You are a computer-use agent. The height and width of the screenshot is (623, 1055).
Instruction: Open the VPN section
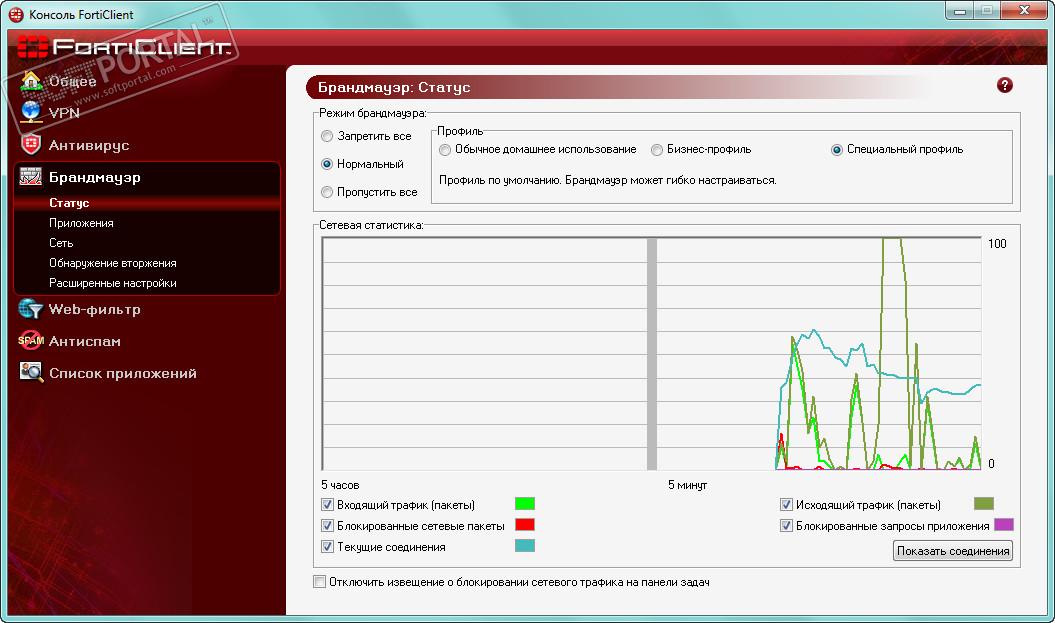(64, 113)
